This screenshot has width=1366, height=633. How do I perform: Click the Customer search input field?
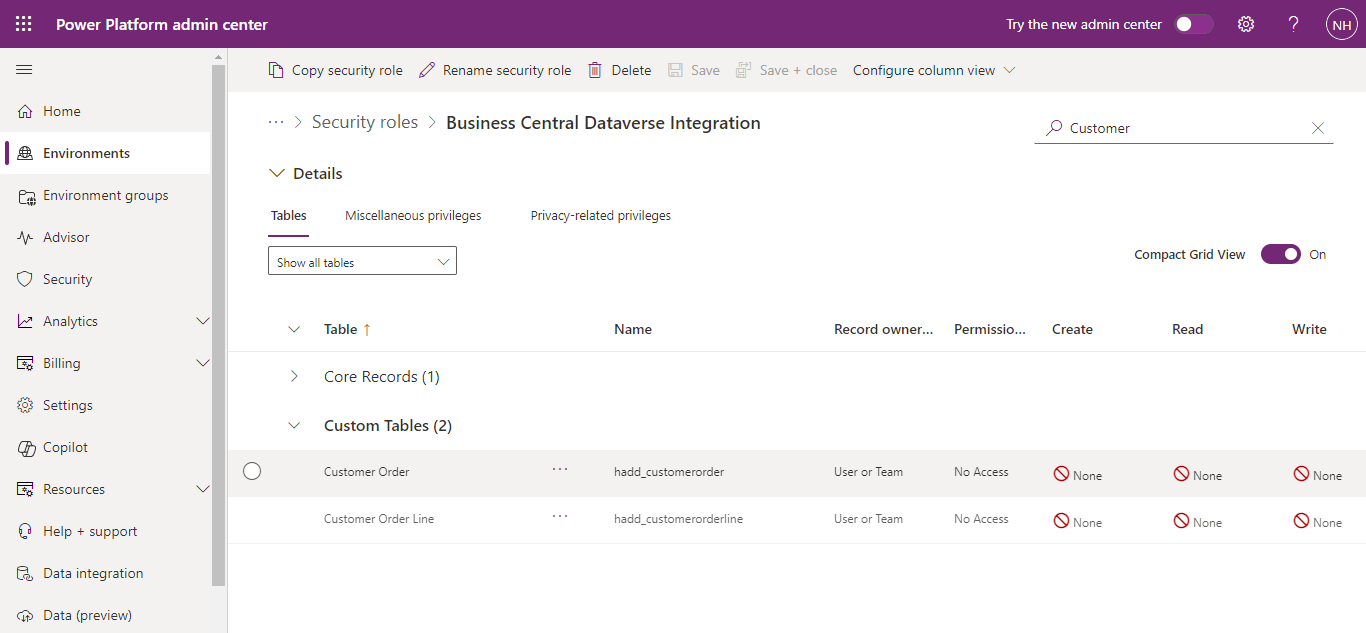click(x=1180, y=128)
